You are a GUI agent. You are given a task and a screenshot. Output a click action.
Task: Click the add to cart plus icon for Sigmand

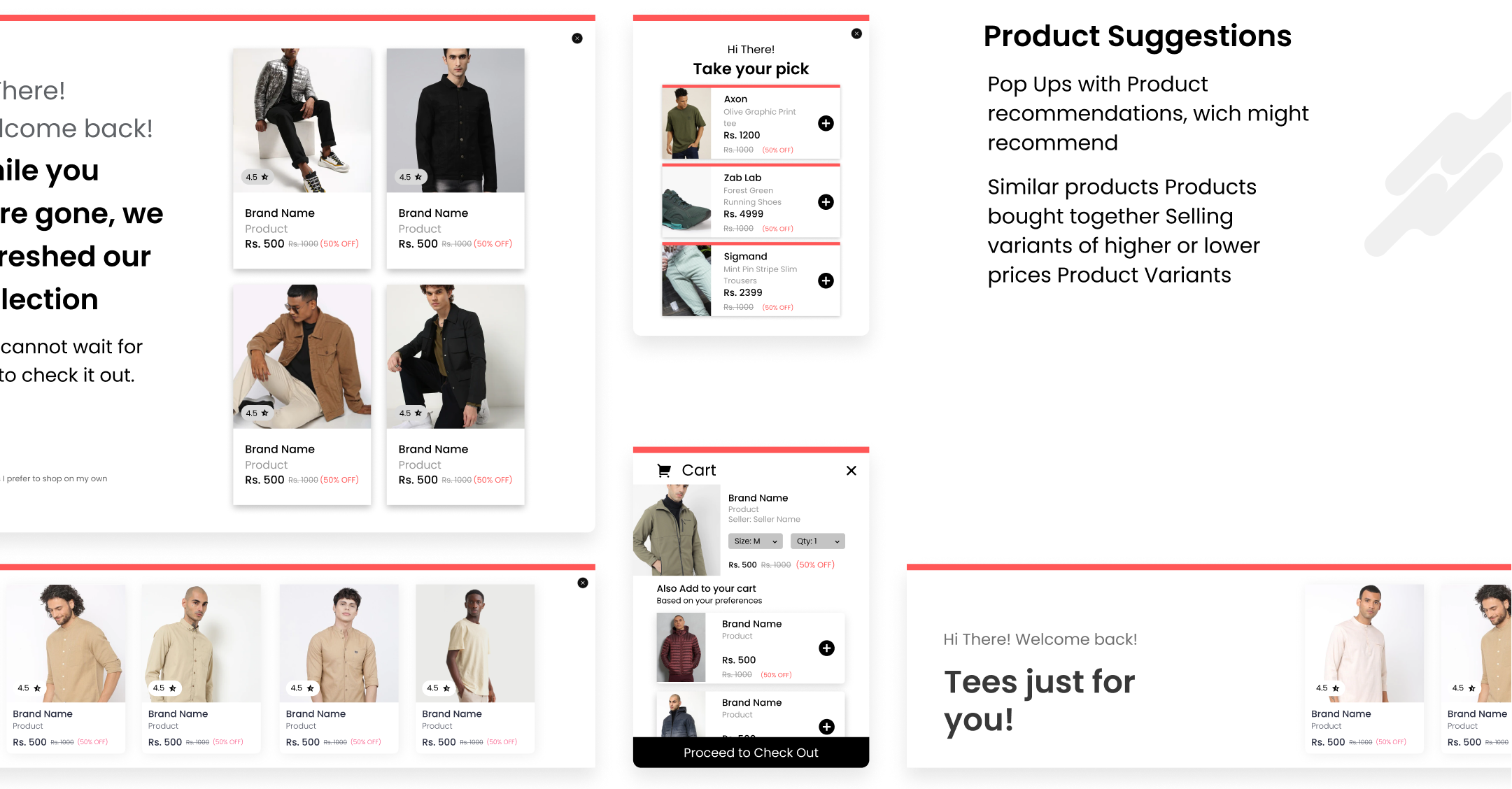tap(825, 280)
